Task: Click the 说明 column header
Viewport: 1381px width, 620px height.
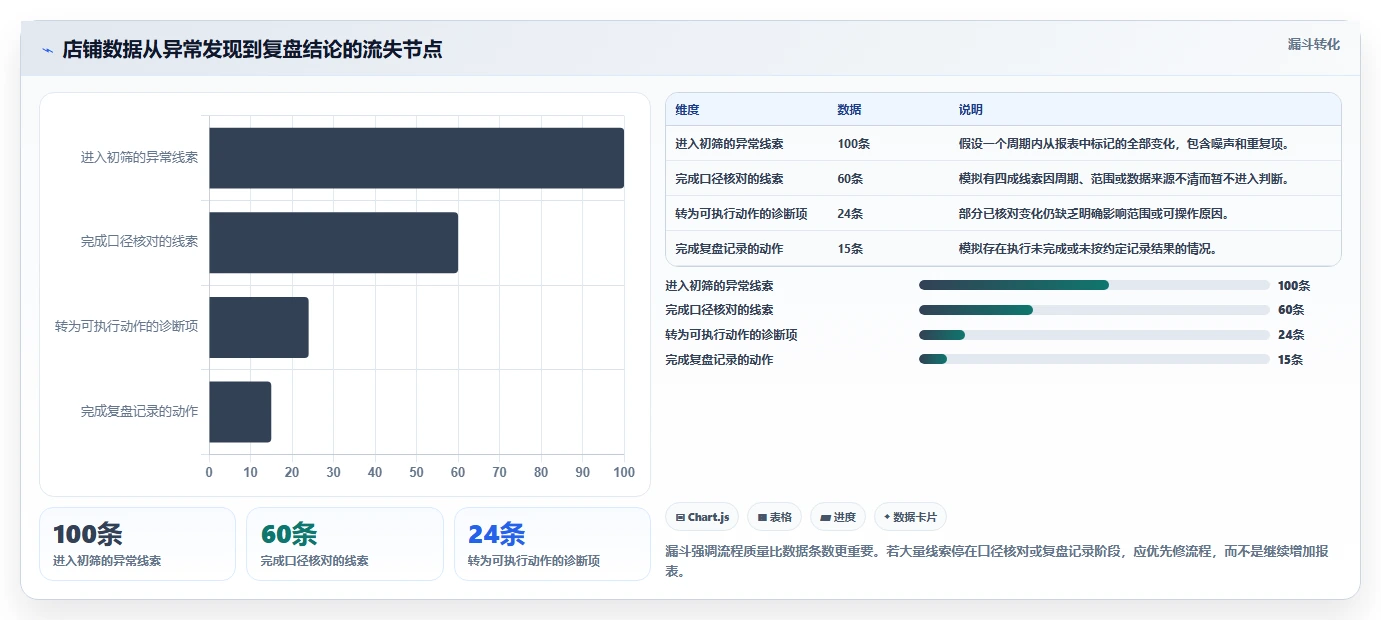Action: (x=971, y=110)
